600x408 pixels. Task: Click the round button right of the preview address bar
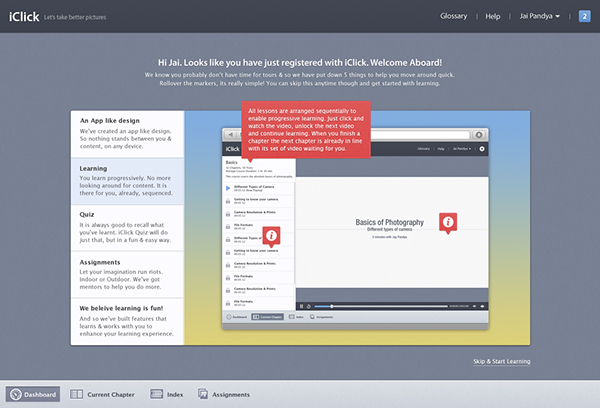[479, 135]
